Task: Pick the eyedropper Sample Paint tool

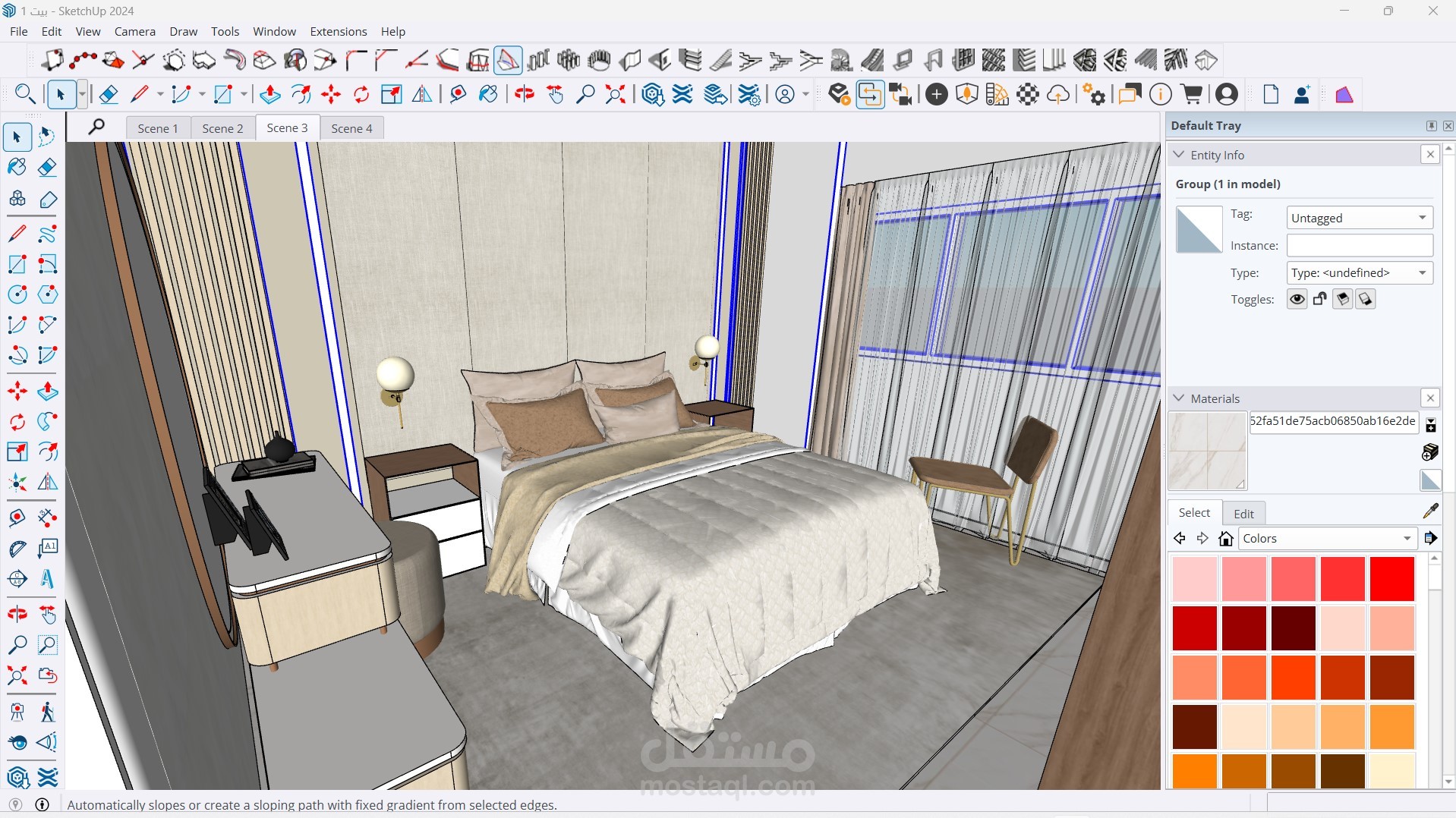Action: (1430, 511)
